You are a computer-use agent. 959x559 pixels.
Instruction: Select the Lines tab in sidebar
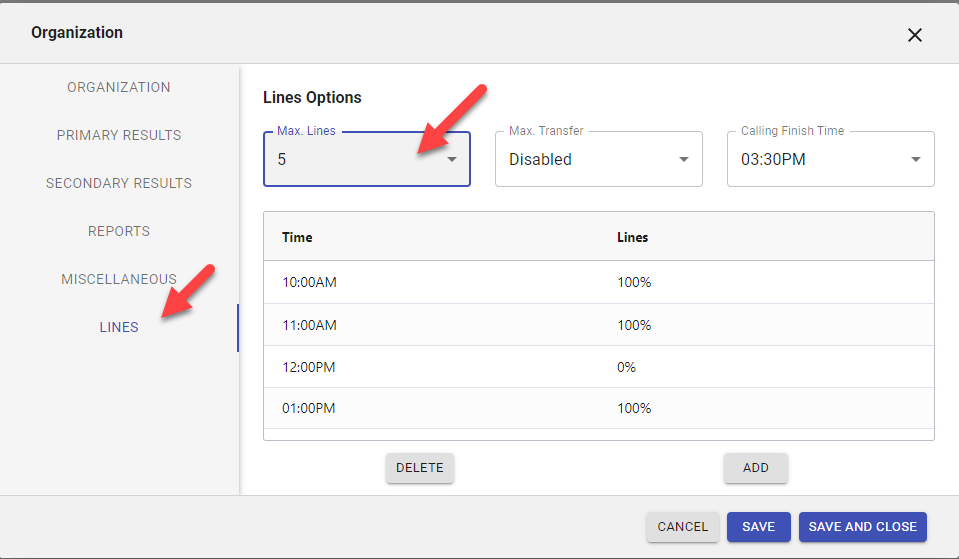pyautogui.click(x=119, y=327)
